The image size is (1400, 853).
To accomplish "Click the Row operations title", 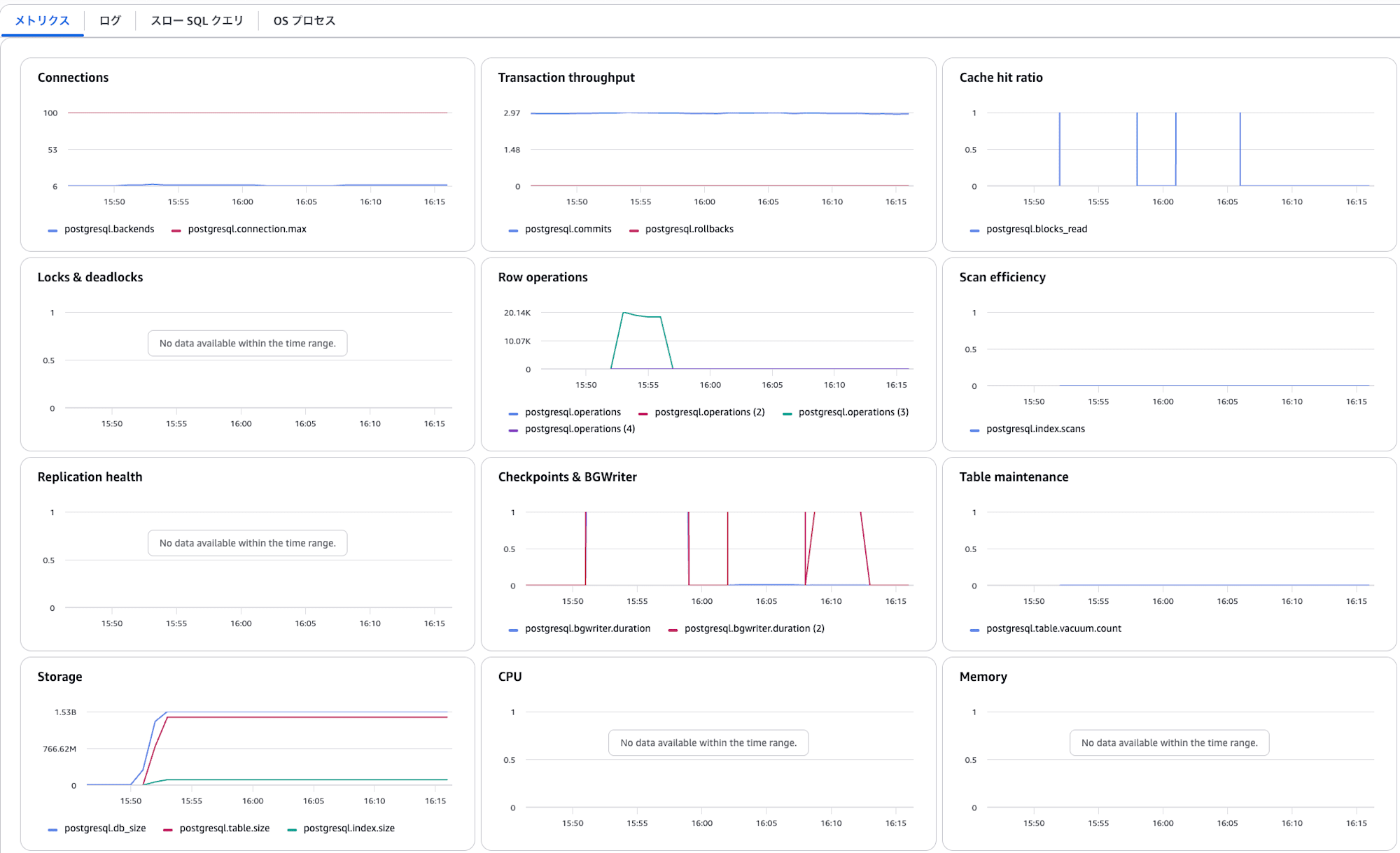I will [x=543, y=277].
